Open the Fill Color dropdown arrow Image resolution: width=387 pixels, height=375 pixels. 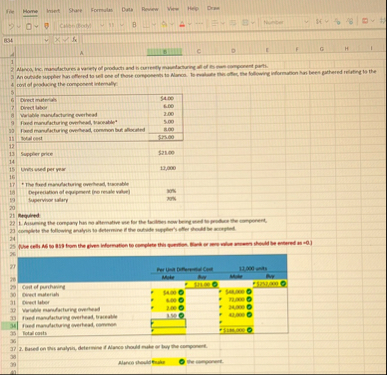coord(172,25)
